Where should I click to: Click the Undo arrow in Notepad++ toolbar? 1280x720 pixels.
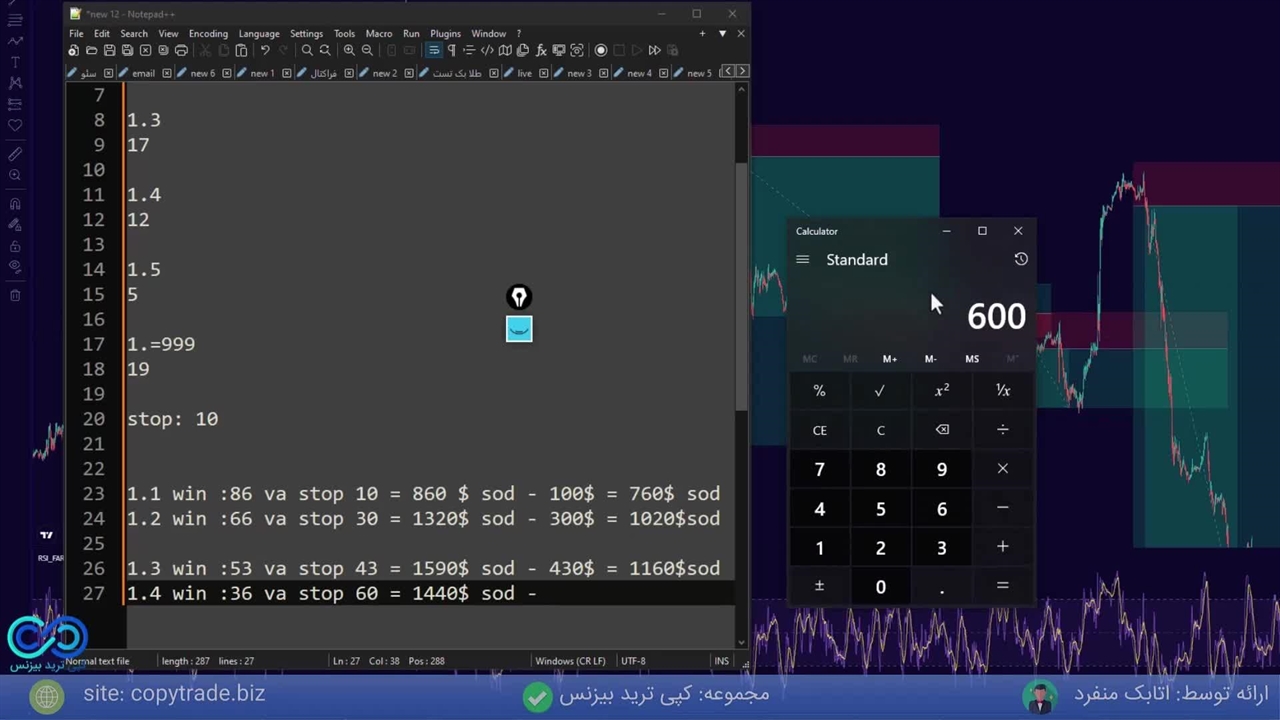[x=265, y=50]
